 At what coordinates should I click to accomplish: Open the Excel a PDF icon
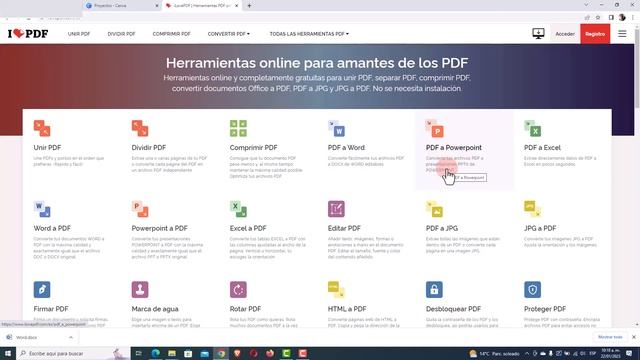pyautogui.click(x=238, y=209)
